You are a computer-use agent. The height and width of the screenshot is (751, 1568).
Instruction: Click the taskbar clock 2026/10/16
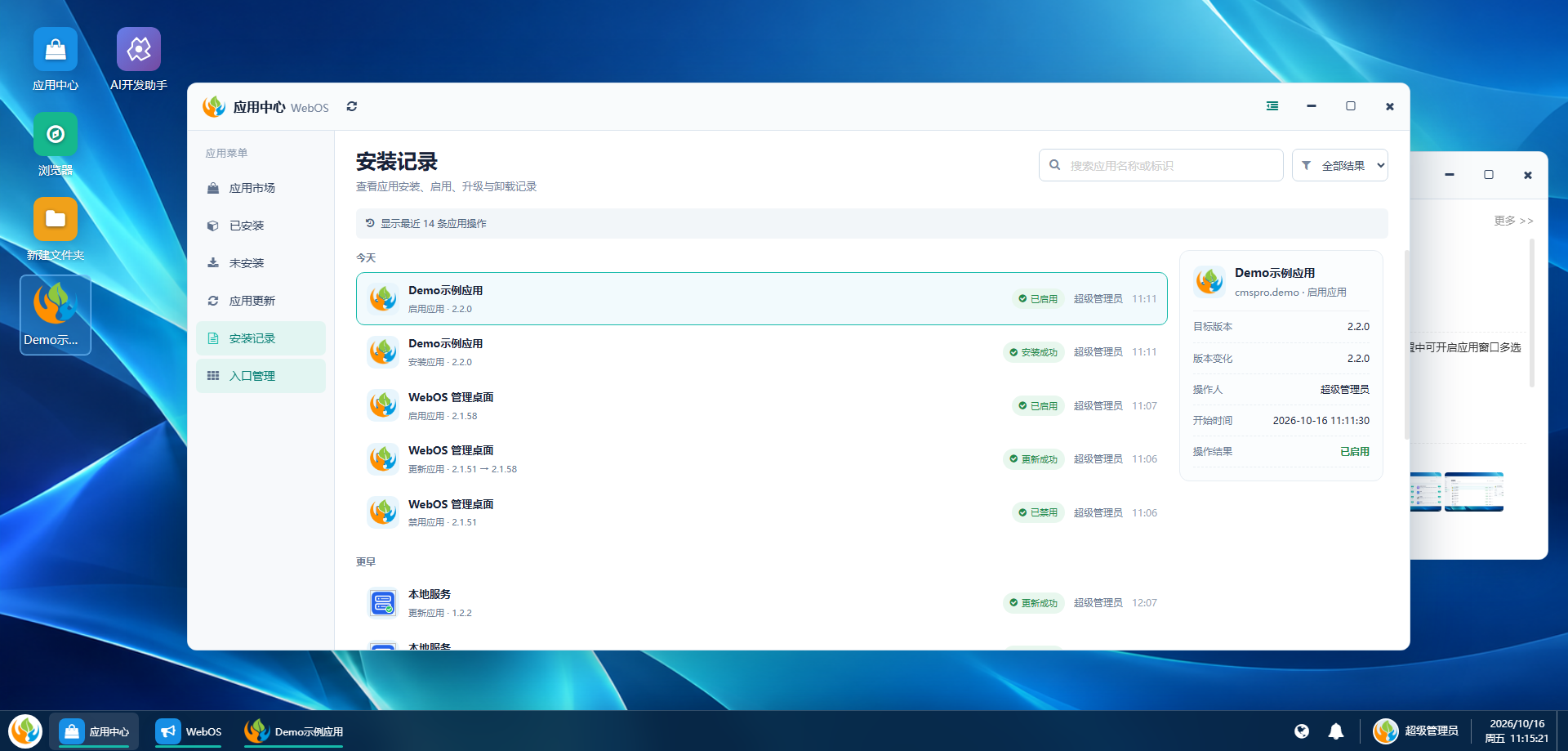pos(1517,731)
